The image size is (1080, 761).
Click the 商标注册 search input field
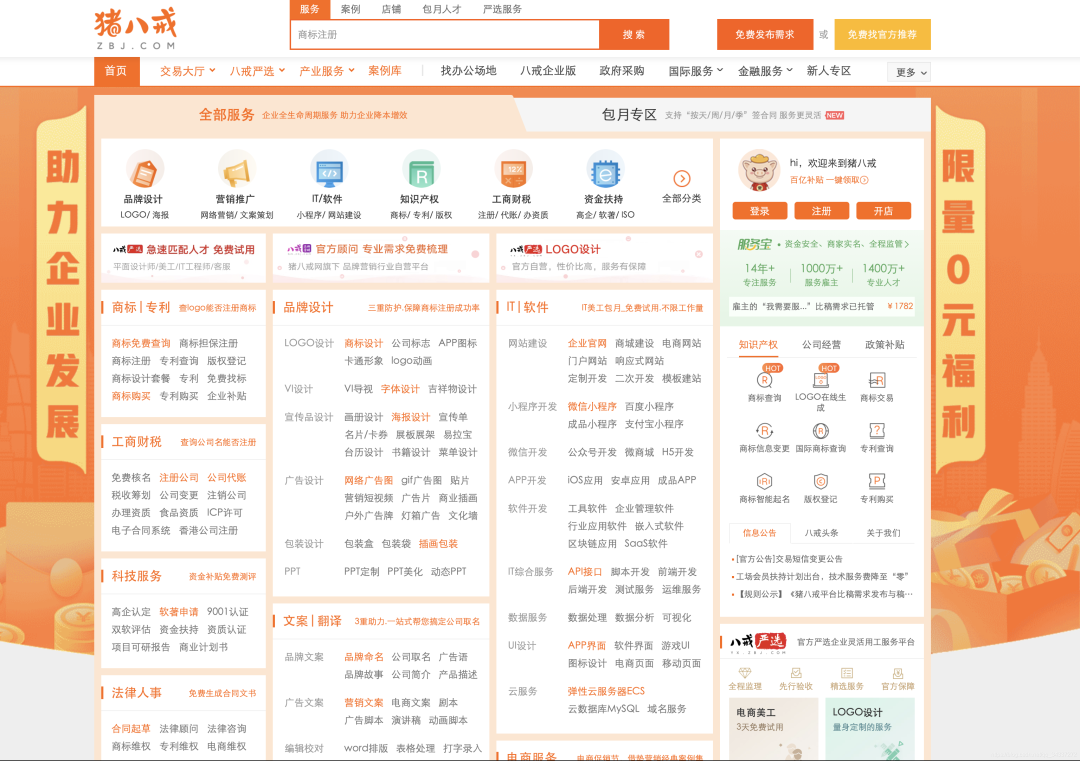pyautogui.click(x=445, y=34)
